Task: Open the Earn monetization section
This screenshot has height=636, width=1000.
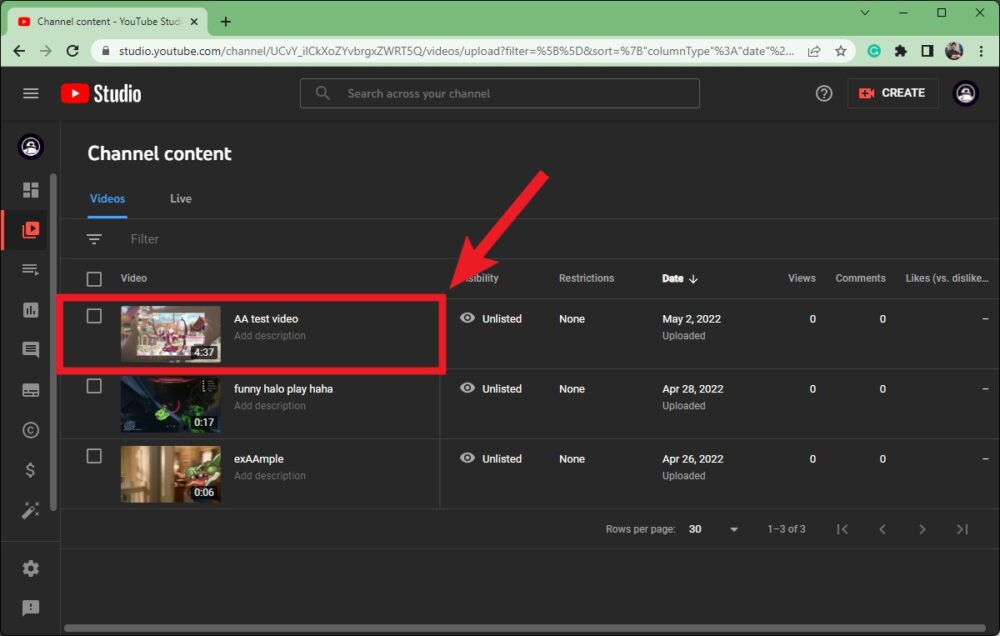Action: [30, 469]
